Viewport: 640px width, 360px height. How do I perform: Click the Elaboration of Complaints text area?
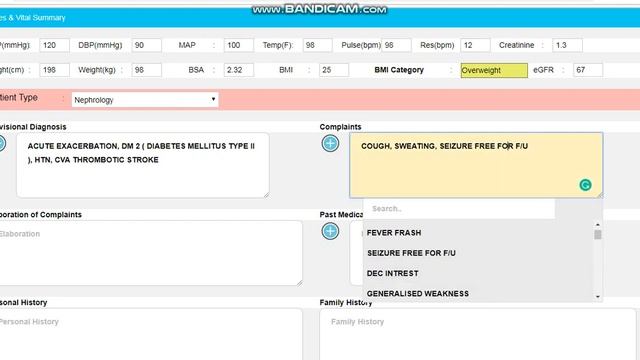click(150, 253)
